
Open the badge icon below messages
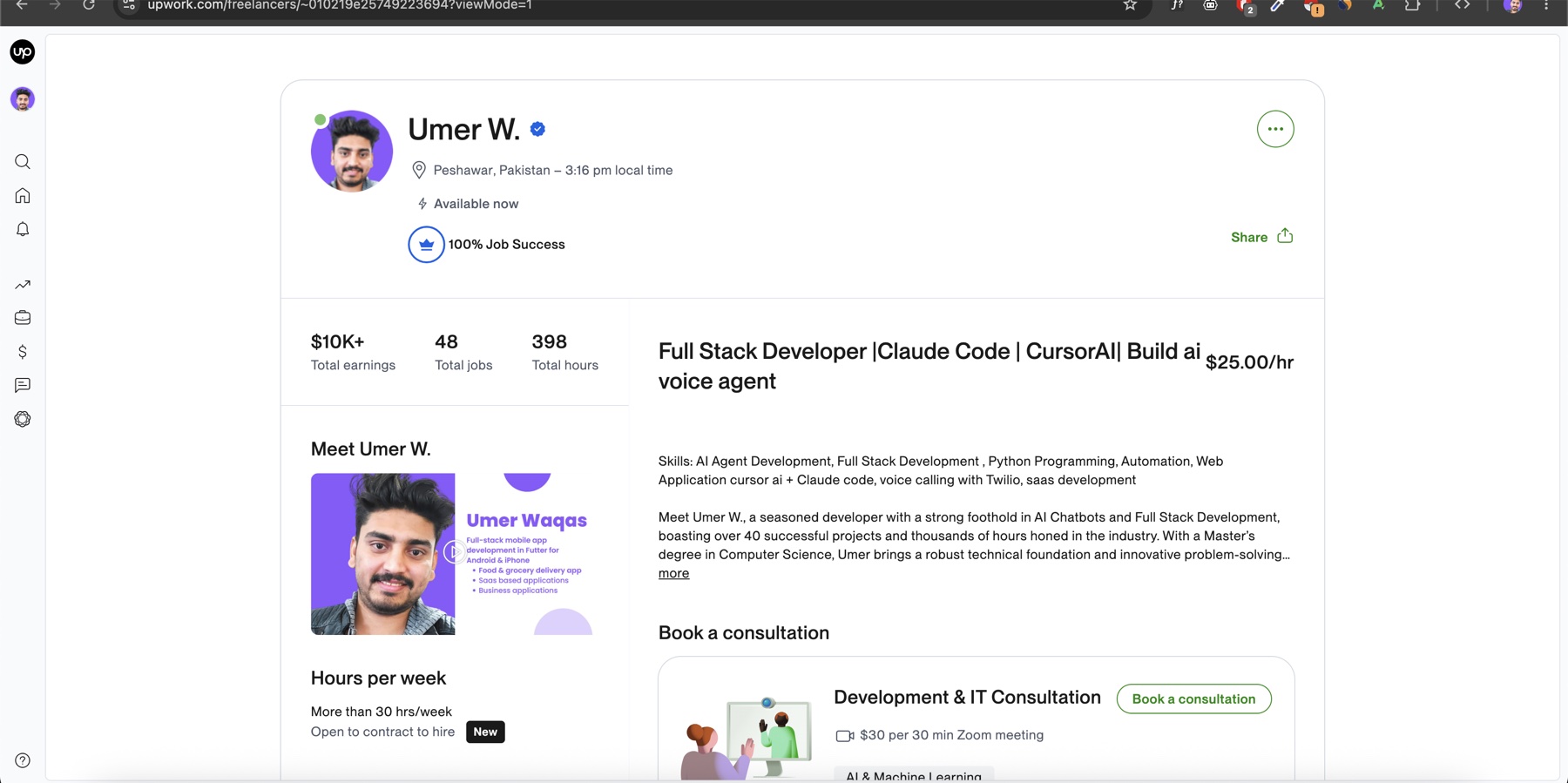23,419
